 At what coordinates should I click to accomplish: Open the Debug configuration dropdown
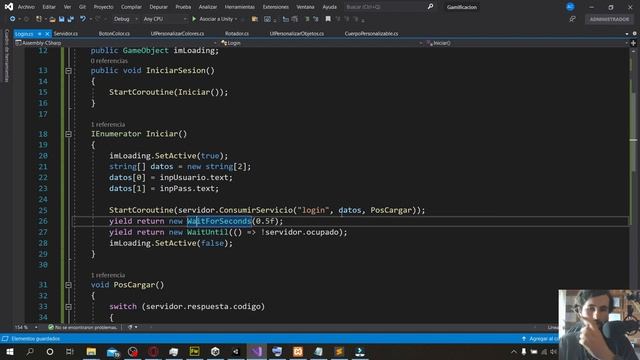coord(125,19)
